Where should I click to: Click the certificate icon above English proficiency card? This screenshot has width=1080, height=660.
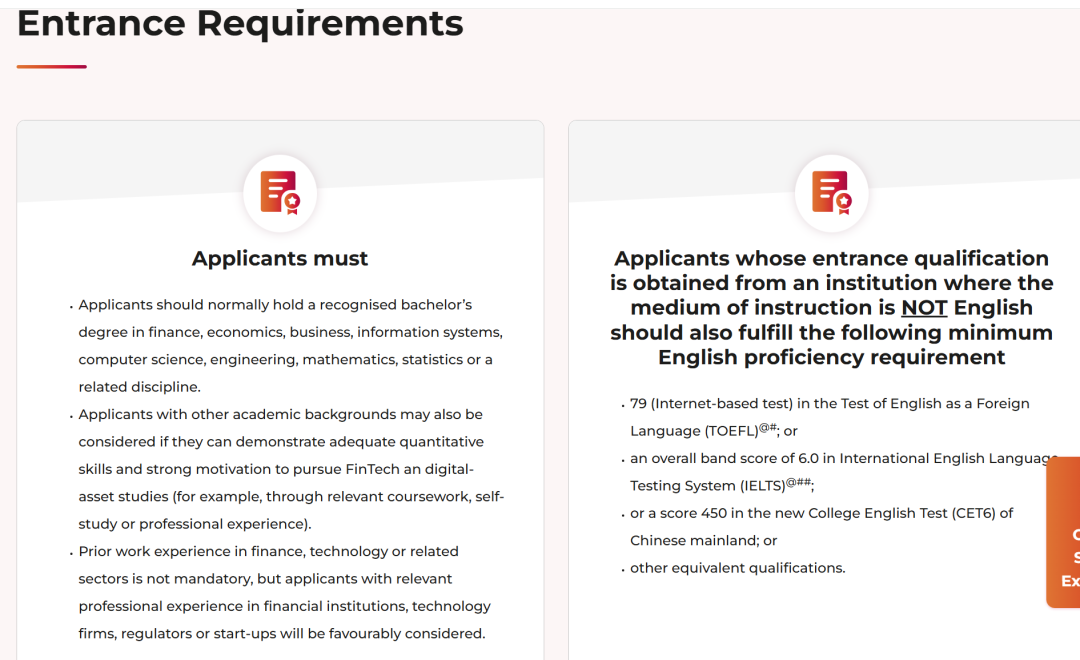831,193
